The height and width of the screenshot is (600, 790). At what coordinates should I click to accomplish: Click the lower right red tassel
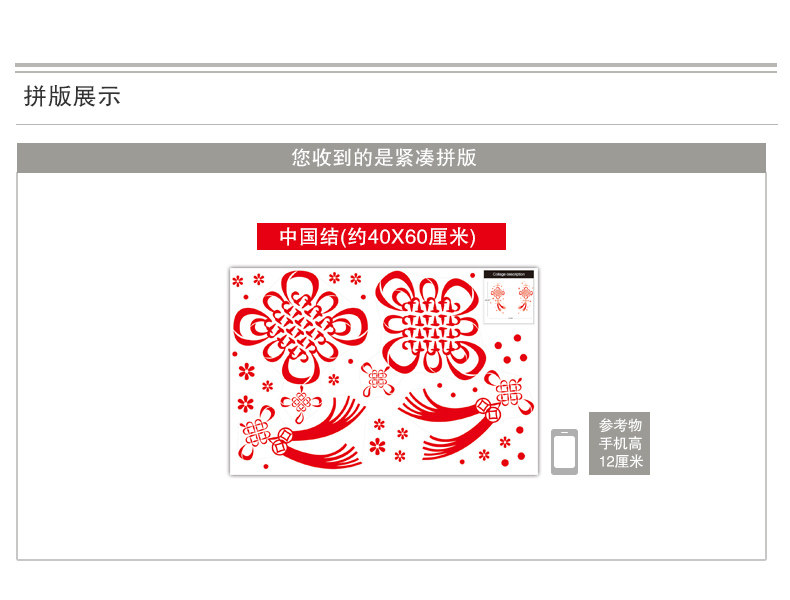pos(443,424)
